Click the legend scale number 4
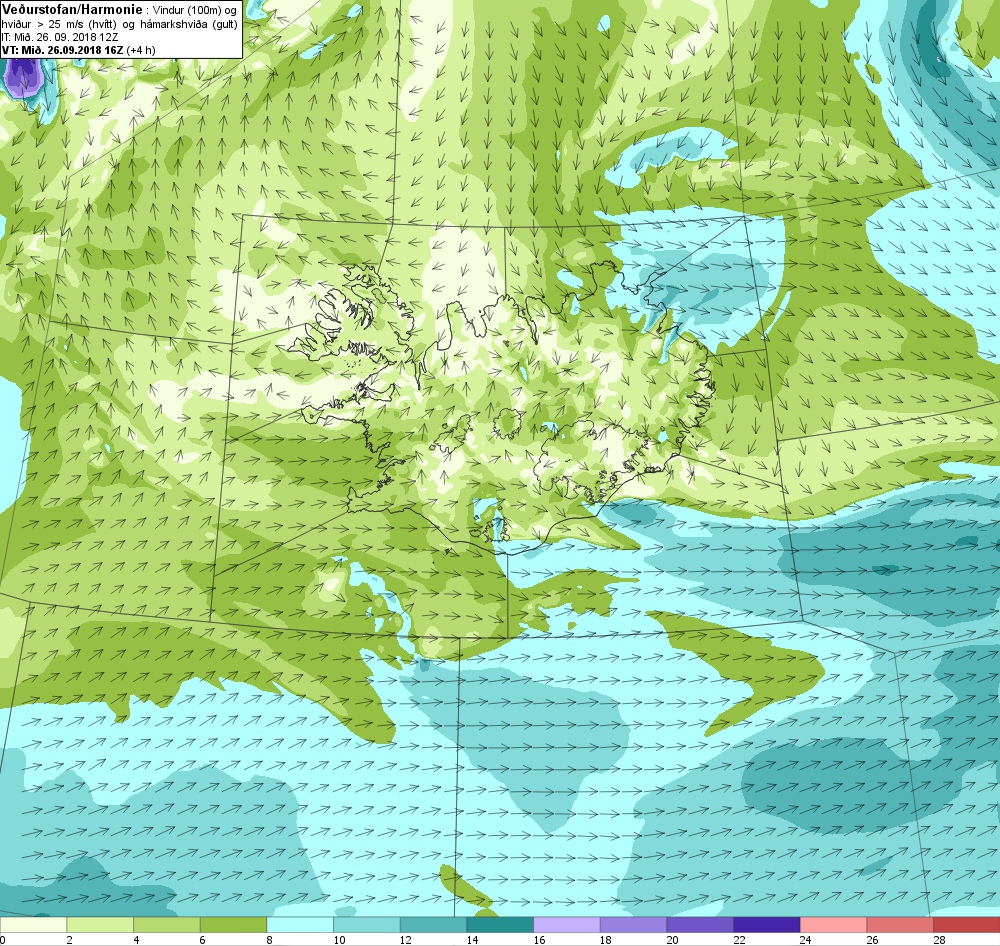Screen dimensions: 1000x946 pos(136,940)
